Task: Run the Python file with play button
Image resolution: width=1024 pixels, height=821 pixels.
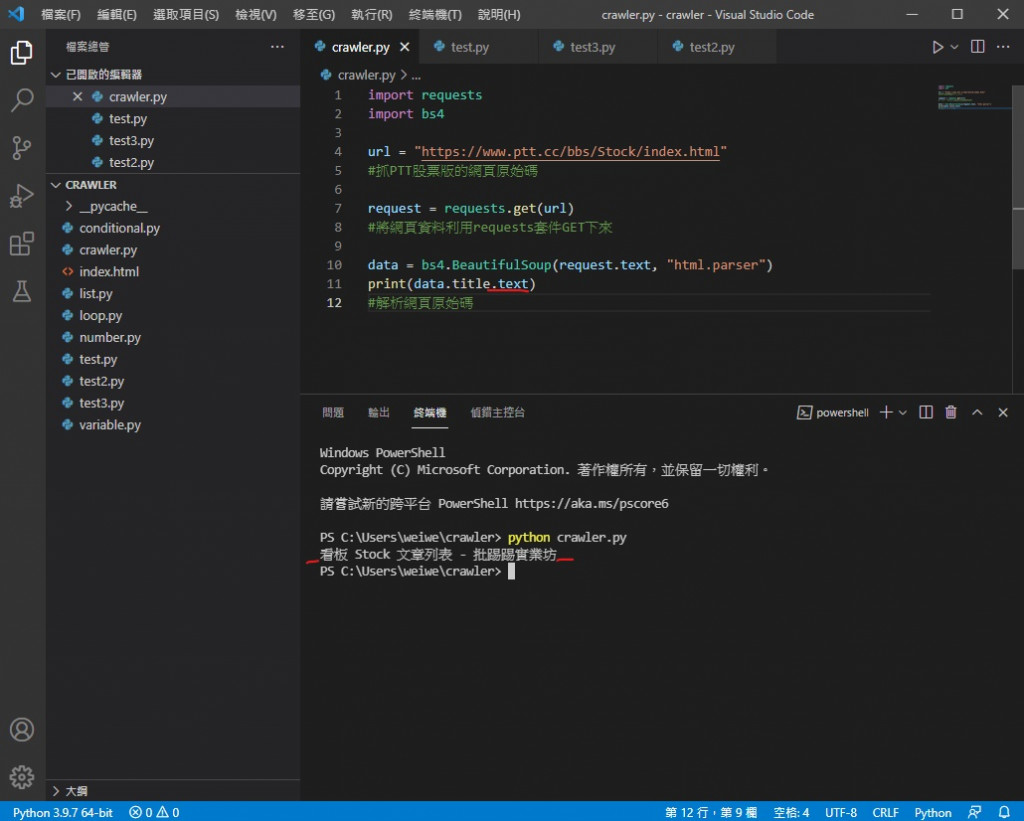Action: point(937,47)
